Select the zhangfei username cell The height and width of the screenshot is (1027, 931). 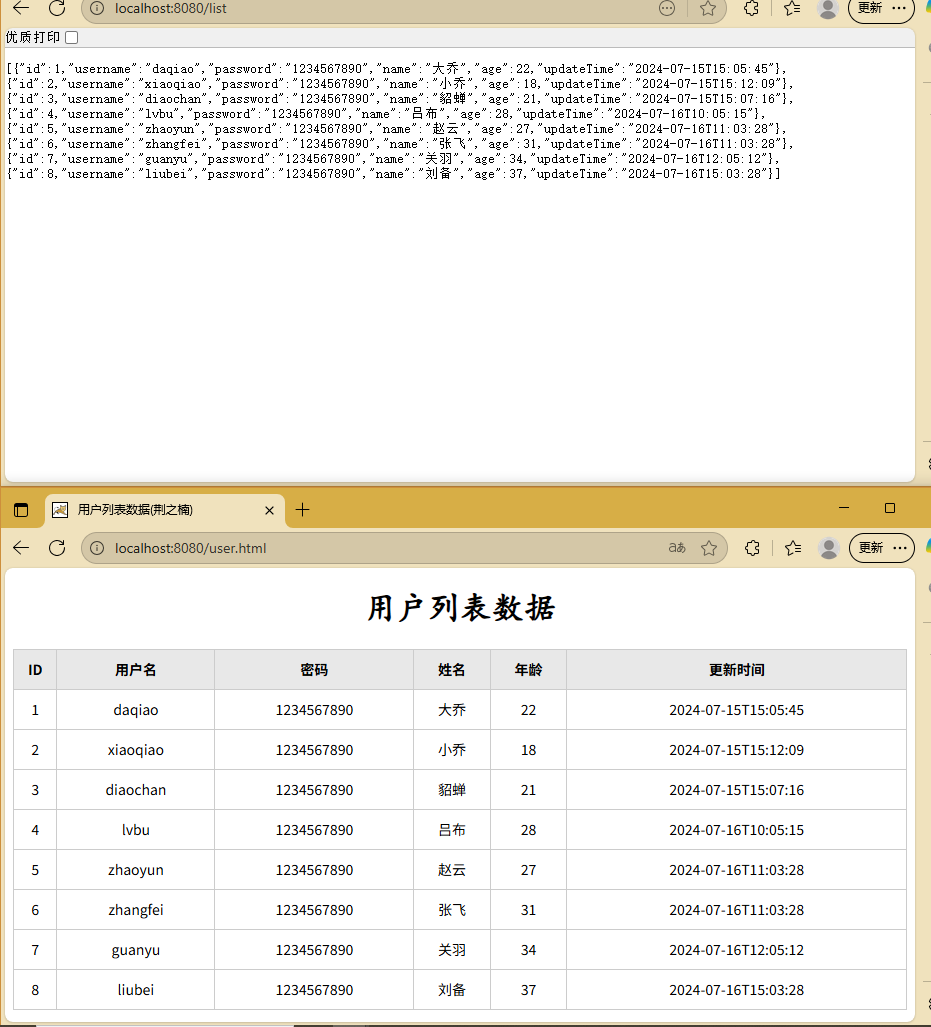coord(136,910)
